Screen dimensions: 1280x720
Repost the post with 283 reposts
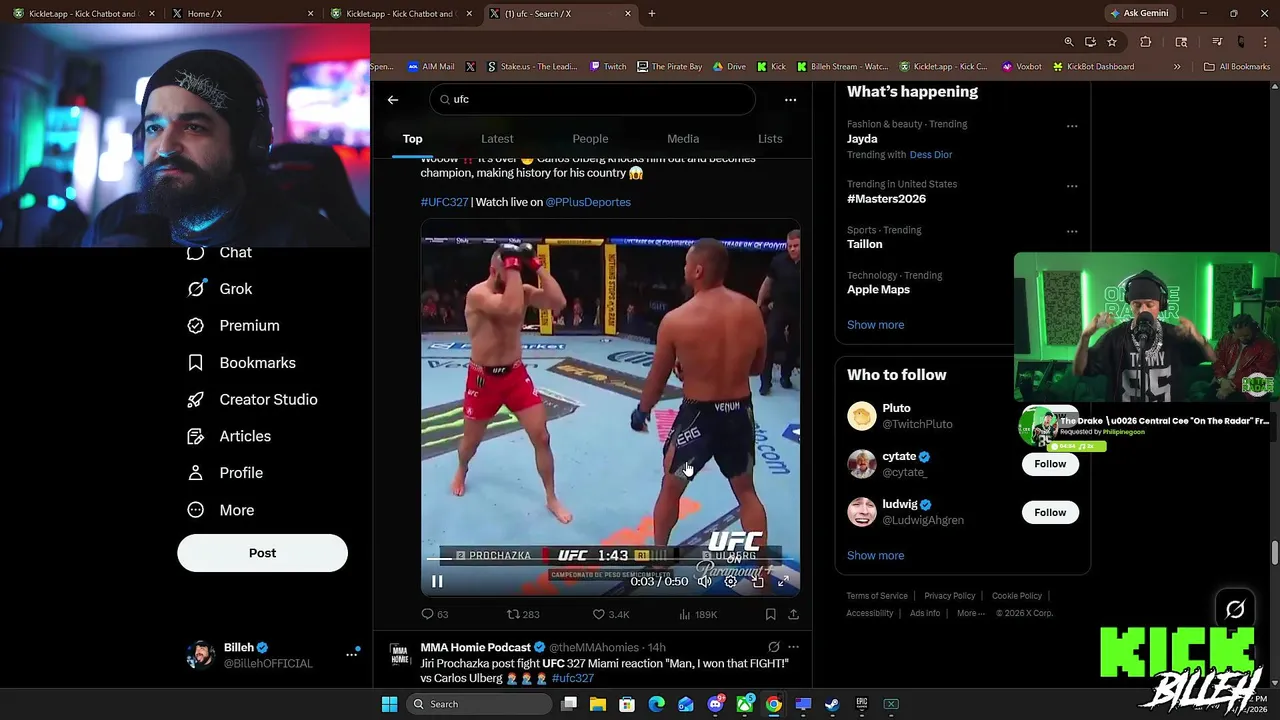point(523,614)
